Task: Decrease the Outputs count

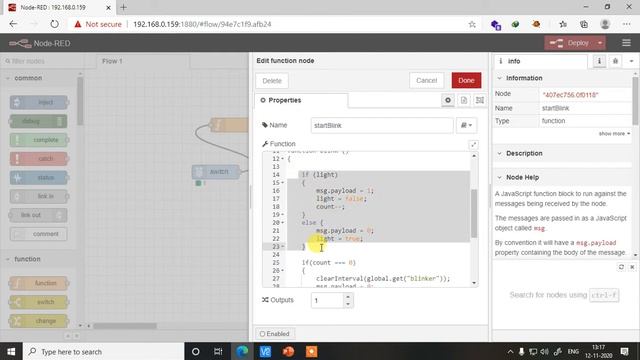Action: [348, 304]
